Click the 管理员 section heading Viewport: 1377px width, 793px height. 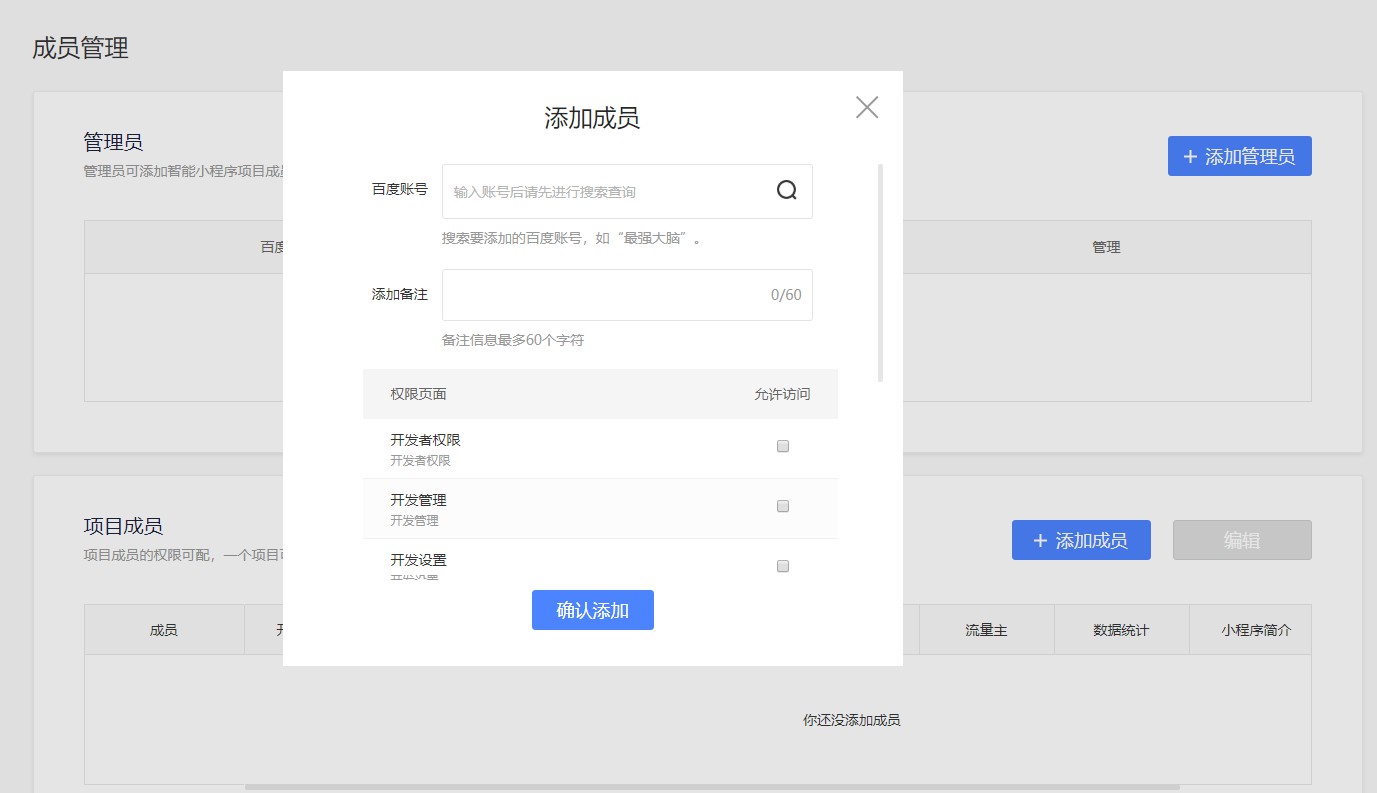(113, 142)
